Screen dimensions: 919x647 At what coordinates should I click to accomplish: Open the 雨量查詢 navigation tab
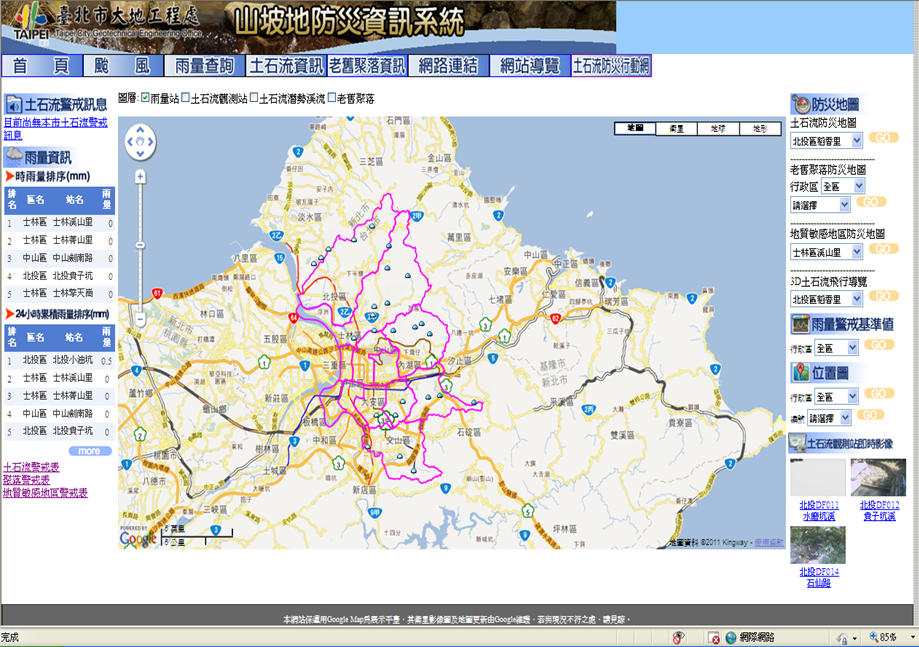[203, 66]
